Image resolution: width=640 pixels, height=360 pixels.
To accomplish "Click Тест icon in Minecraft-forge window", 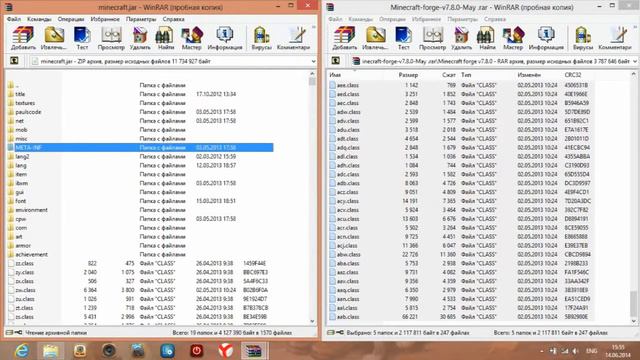I will point(403,38).
